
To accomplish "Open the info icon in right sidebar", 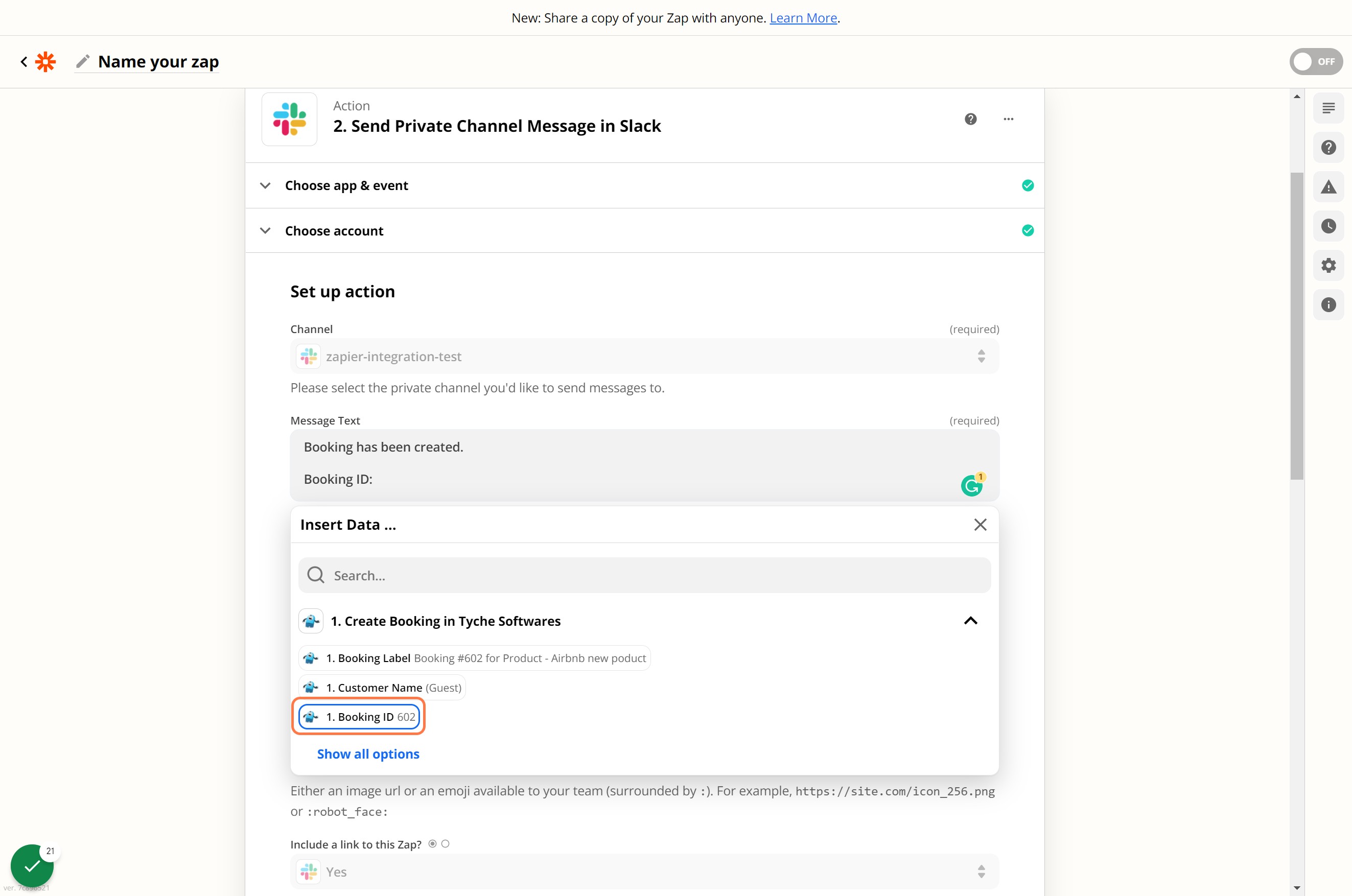I will tap(1328, 304).
